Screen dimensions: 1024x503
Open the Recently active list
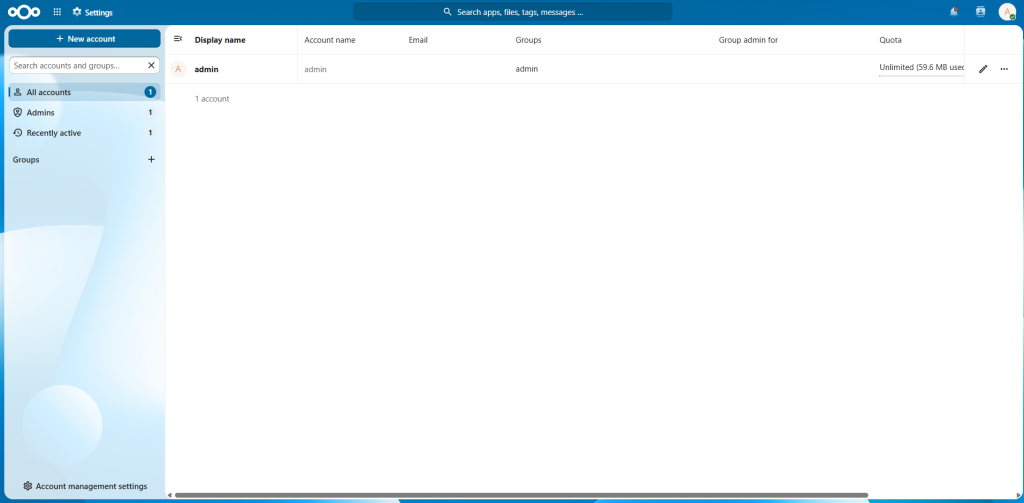84,133
